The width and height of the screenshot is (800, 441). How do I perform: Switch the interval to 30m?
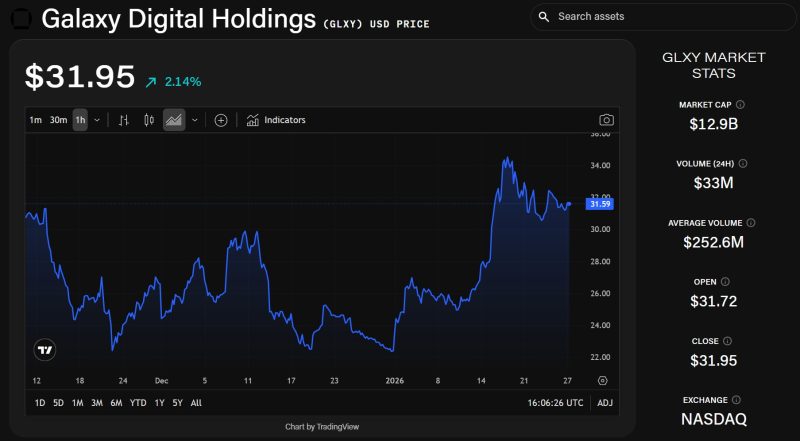coord(58,120)
